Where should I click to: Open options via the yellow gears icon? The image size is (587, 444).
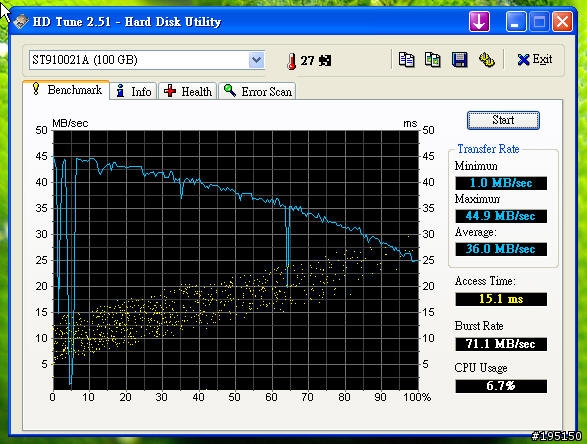click(487, 60)
